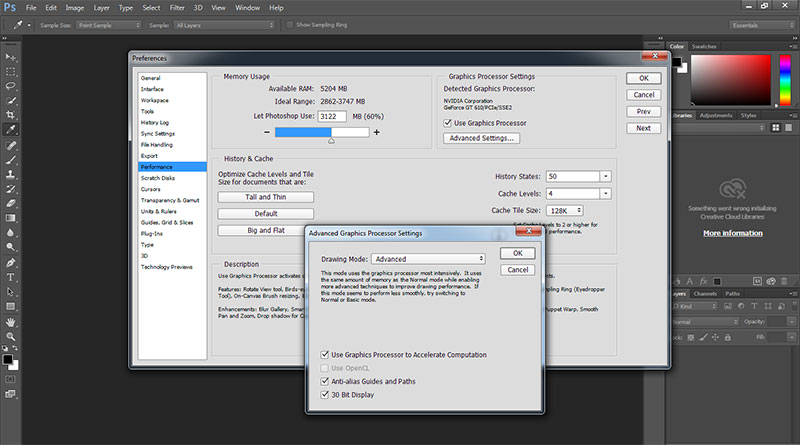
Task: Click the Creative Cloud Libraries error icon
Action: coord(732,189)
